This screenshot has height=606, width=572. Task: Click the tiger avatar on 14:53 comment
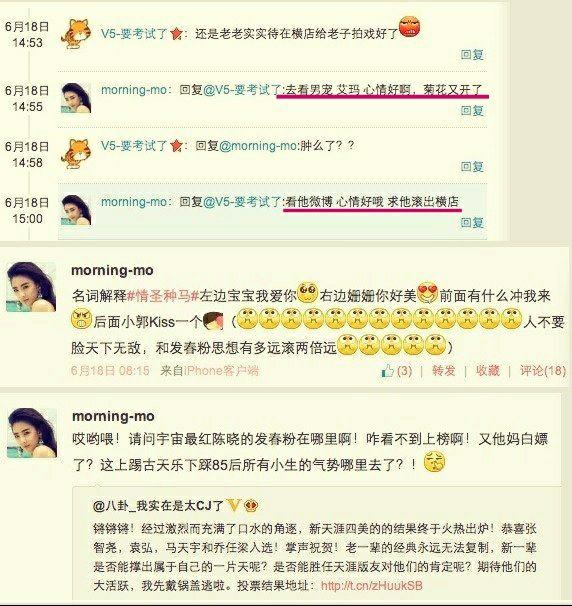[x=77, y=34]
